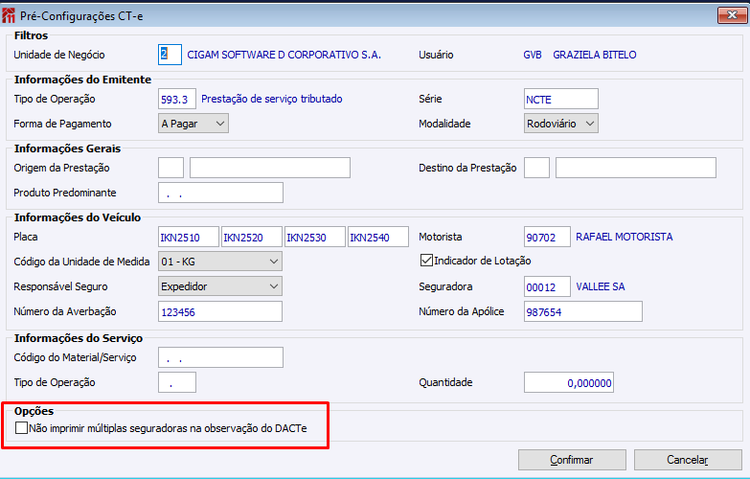Screen dimensions: 750x479
Task: Click the CIGAM app icon in title bar
Action: click(x=8, y=15)
